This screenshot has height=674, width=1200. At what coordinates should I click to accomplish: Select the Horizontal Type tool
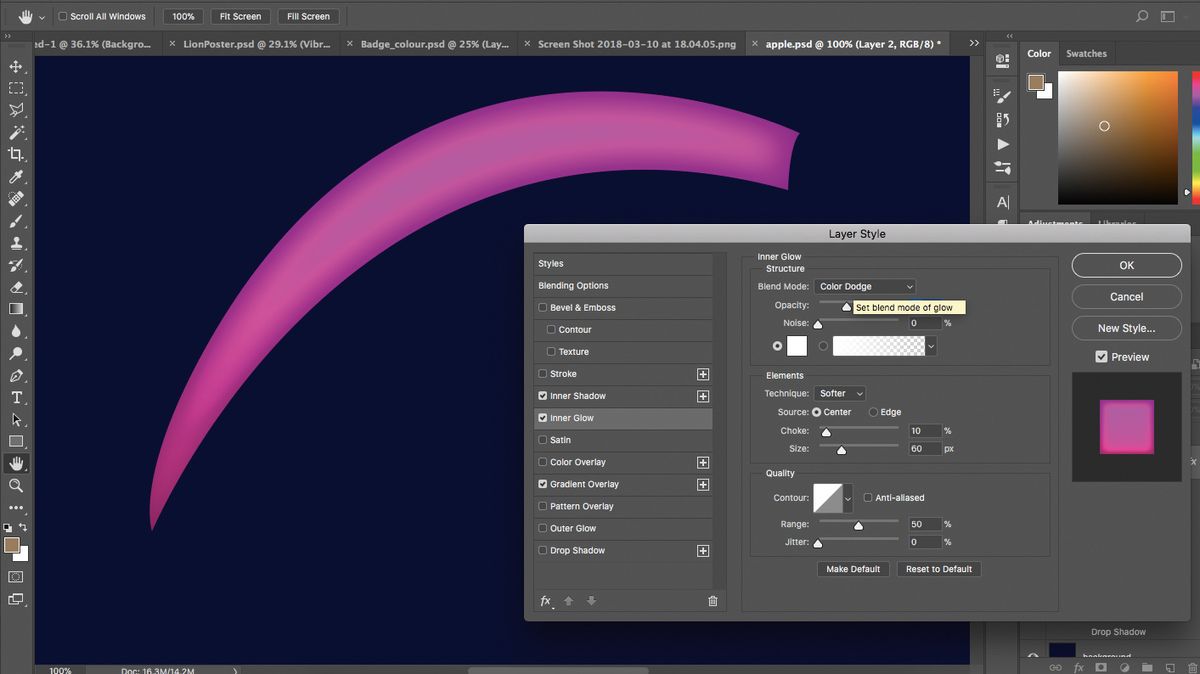pos(14,398)
